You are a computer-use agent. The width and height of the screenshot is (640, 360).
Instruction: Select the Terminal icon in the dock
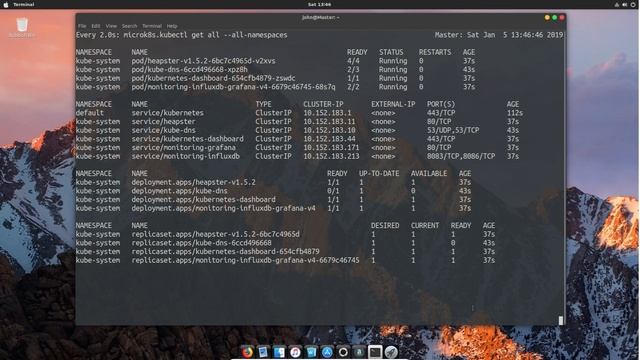pos(375,352)
